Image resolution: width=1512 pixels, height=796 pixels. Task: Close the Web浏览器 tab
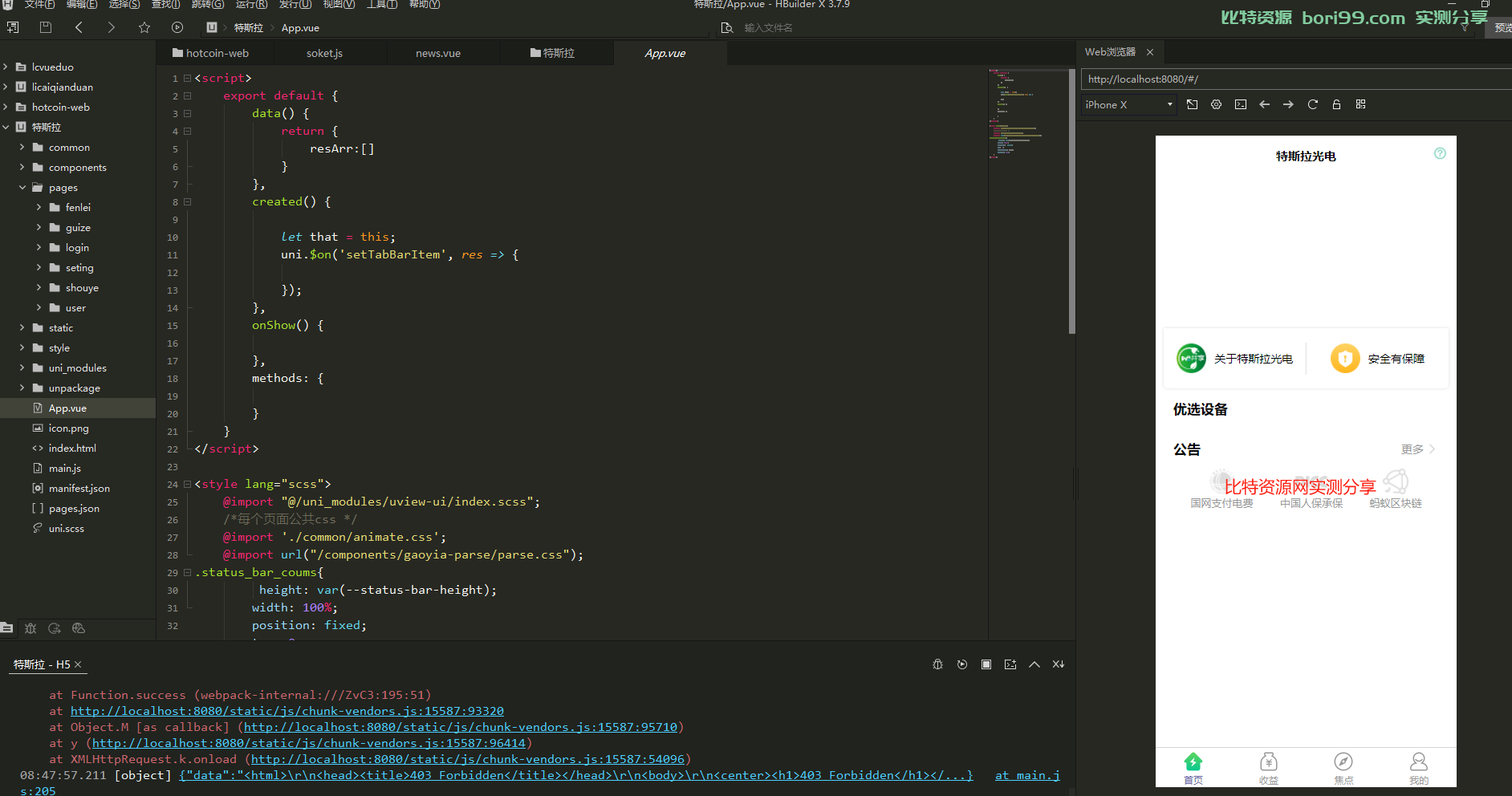click(x=1150, y=52)
